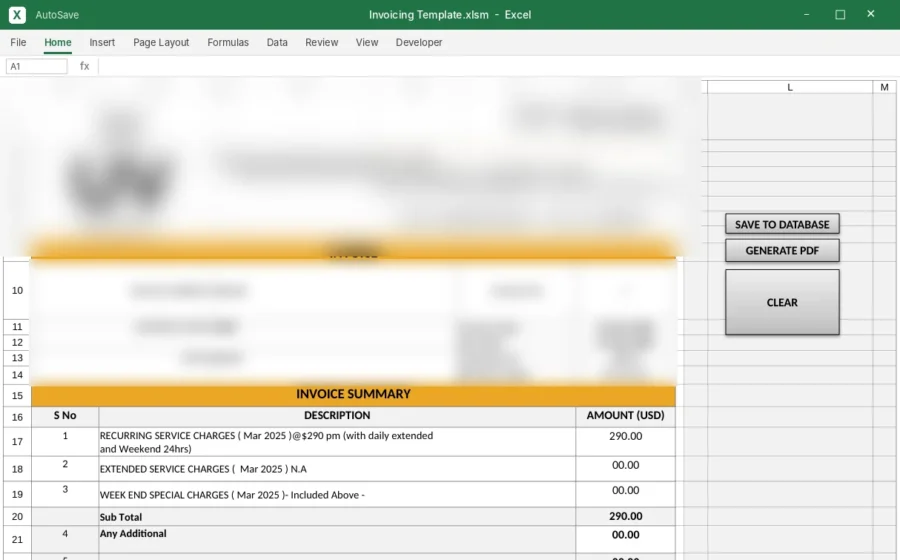The height and width of the screenshot is (560, 900).
Task: Select column L header
Action: pos(790,87)
